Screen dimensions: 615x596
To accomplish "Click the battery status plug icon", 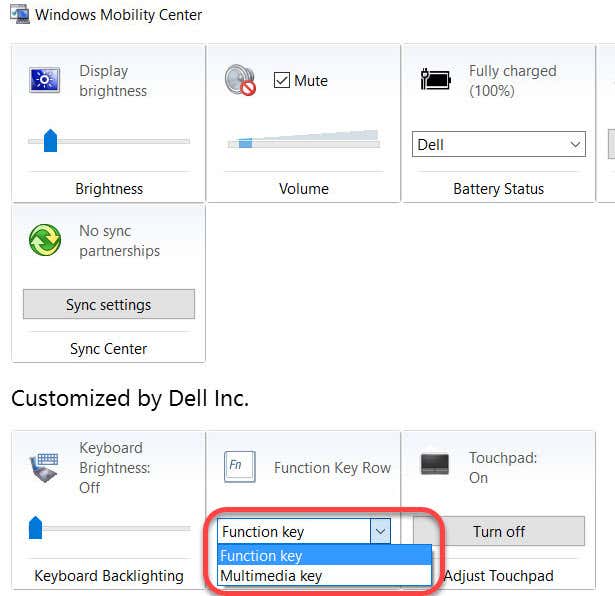I will 436,80.
